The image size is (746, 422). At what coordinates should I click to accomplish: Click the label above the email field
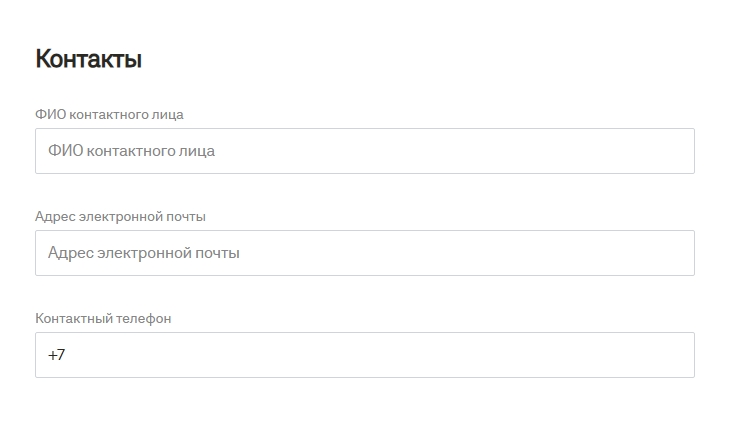coord(120,216)
